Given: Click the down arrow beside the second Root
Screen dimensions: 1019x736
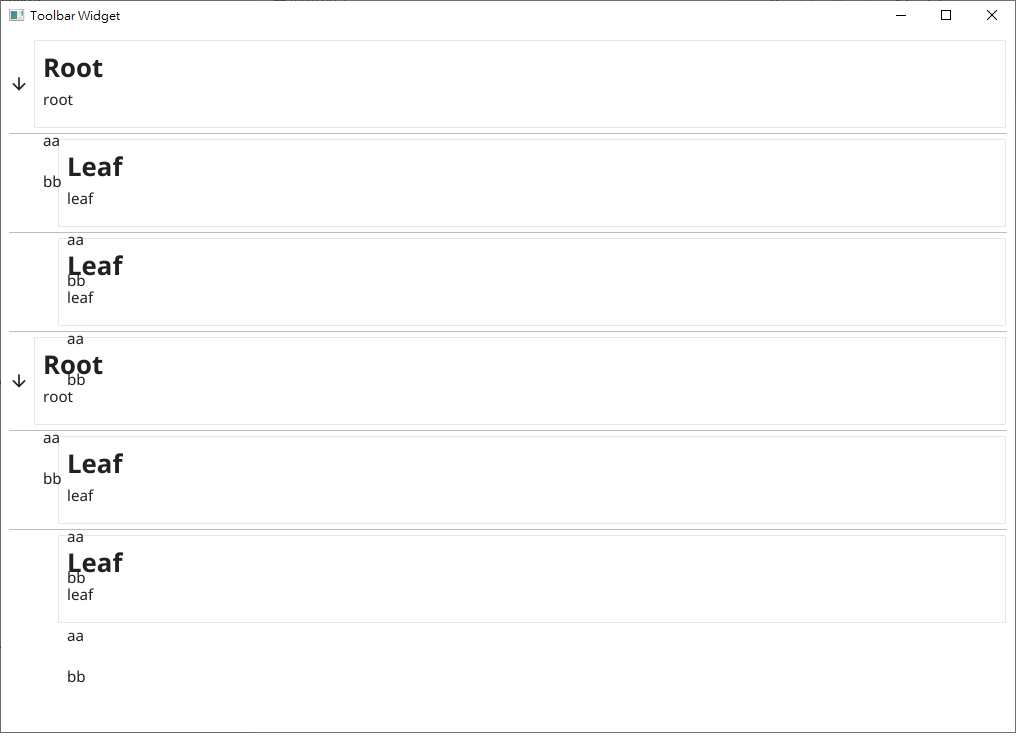Looking at the screenshot, I should [x=18, y=380].
